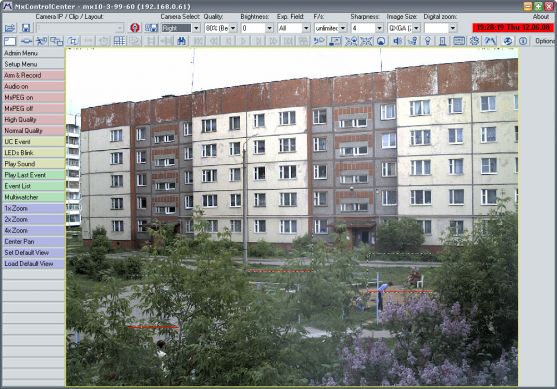Click the red camera info icon
This screenshot has height=389, width=557.
click(135, 28)
